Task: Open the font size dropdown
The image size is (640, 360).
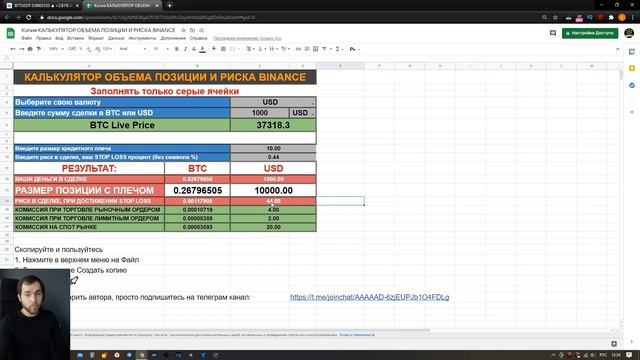Action: [160, 49]
